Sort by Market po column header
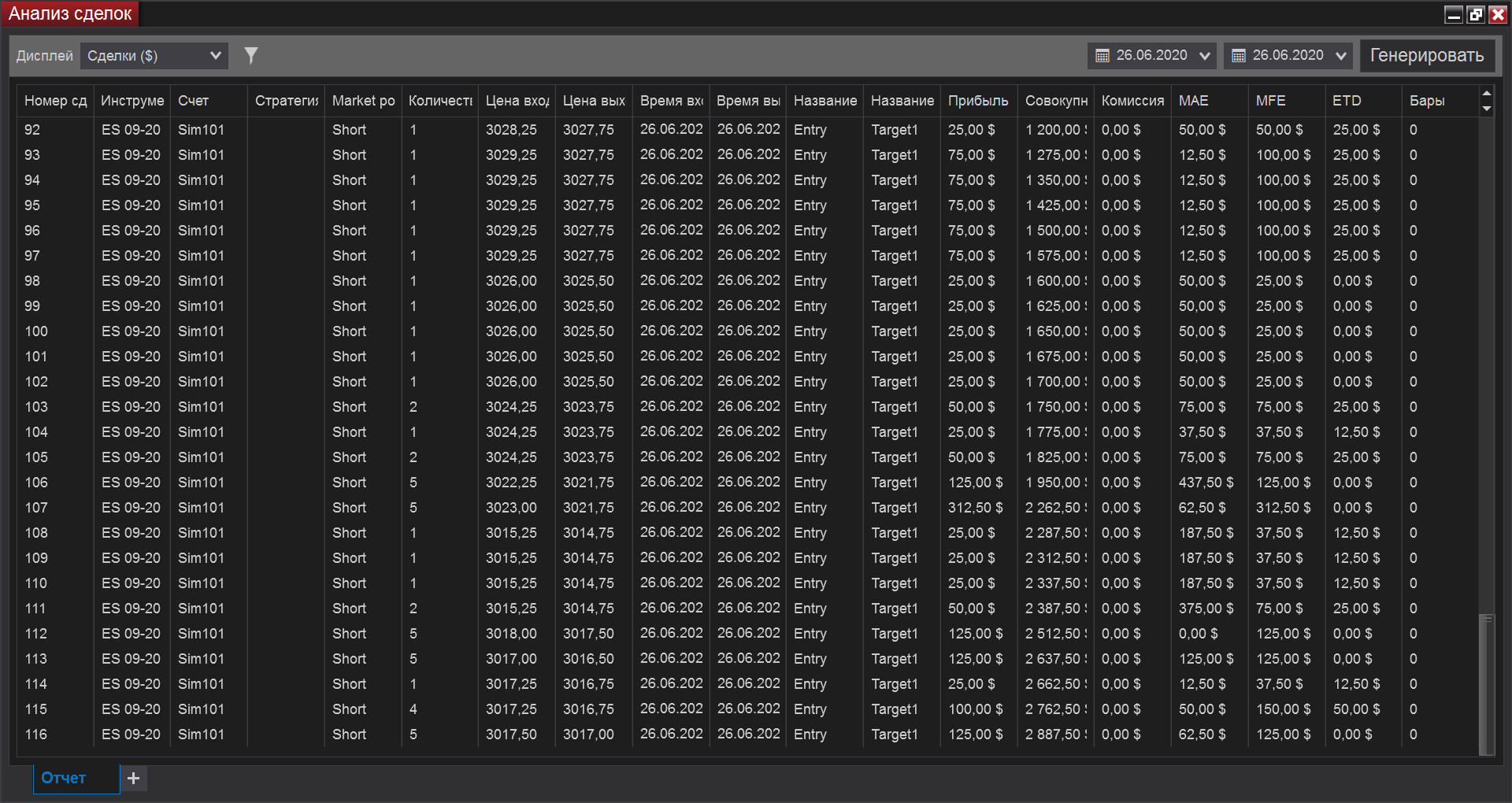The height and width of the screenshot is (803, 1512). [x=363, y=101]
